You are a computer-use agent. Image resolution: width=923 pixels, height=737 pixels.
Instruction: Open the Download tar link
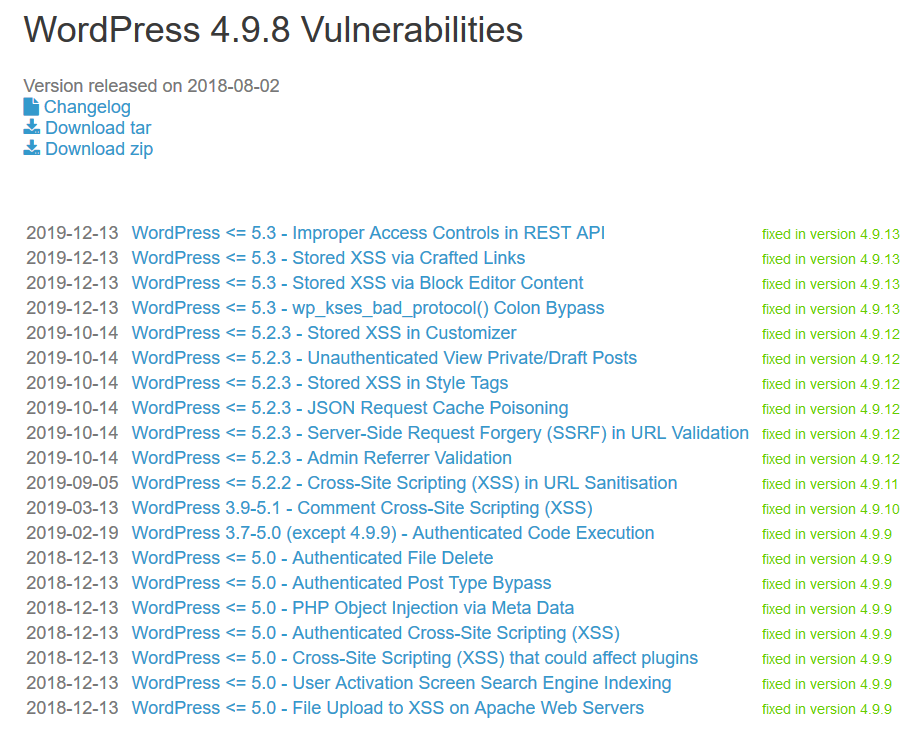tap(98, 128)
